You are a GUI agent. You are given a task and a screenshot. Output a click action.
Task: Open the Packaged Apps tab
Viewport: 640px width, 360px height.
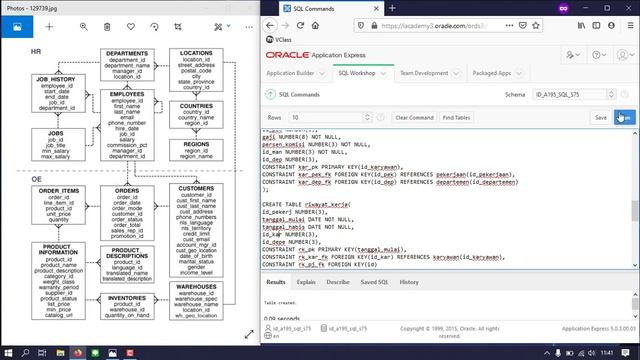(492, 73)
